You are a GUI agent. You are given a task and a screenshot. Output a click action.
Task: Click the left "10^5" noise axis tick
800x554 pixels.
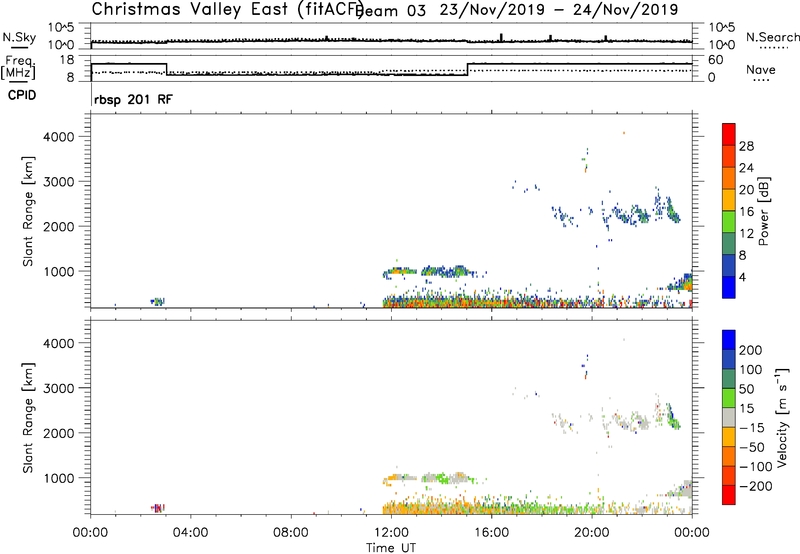pos(61,28)
